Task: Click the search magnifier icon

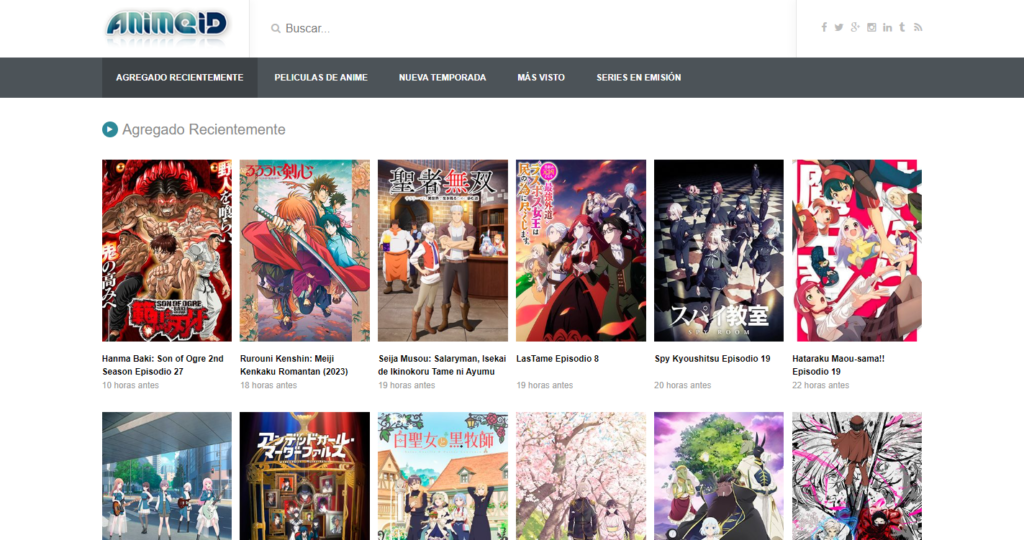Action: click(x=276, y=29)
